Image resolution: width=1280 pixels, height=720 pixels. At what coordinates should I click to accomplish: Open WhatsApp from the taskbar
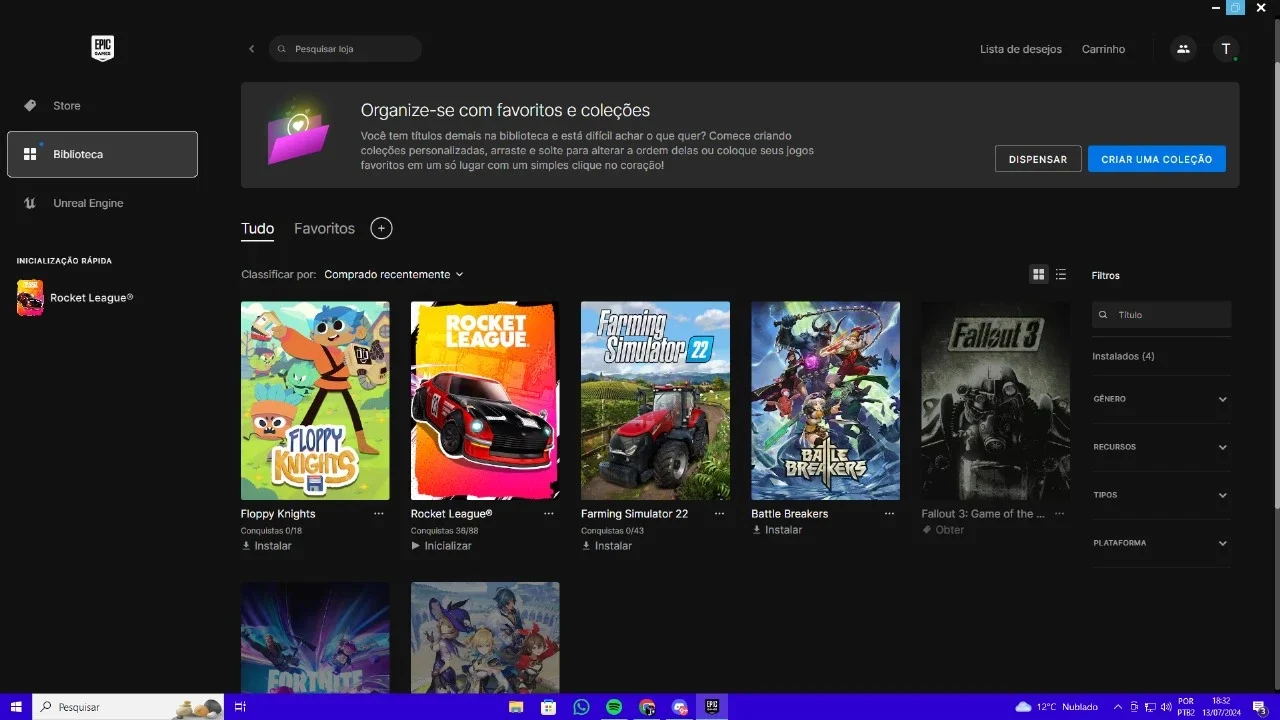[x=581, y=707]
